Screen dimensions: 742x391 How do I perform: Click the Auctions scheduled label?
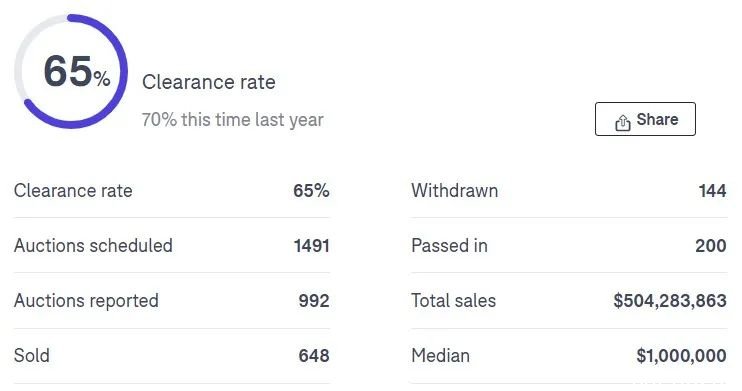click(x=93, y=246)
